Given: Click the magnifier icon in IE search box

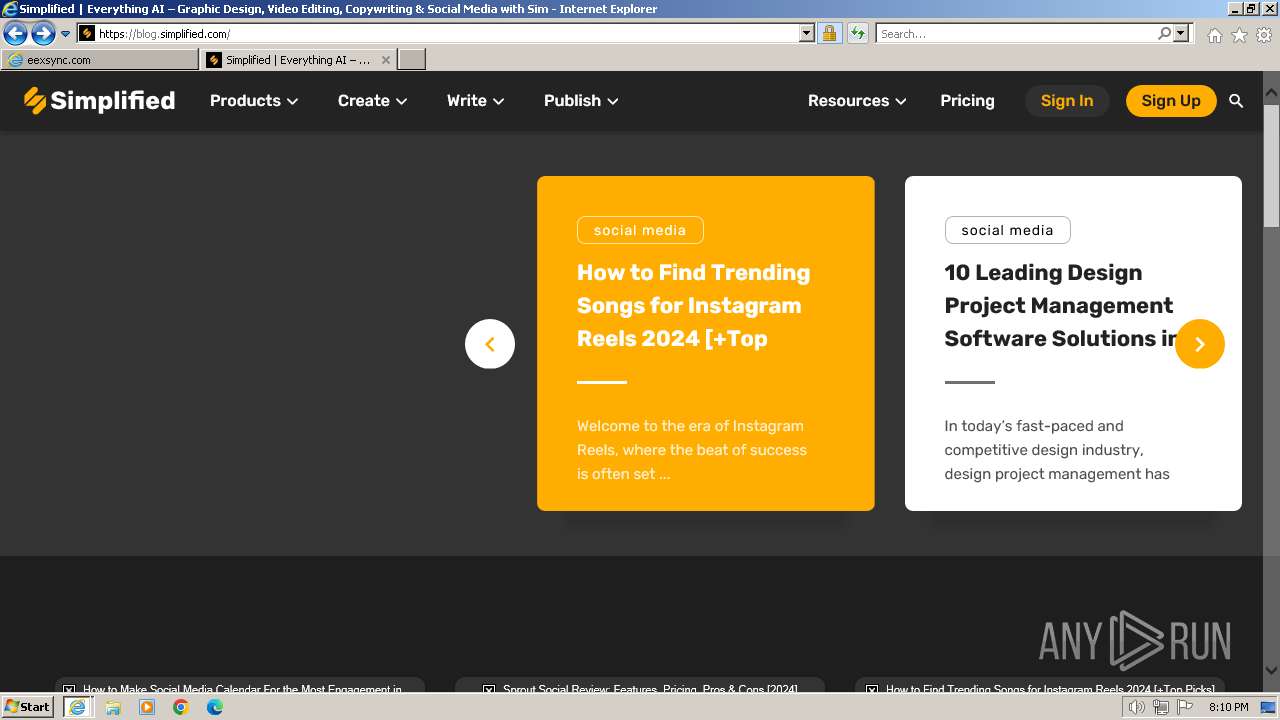Looking at the screenshot, I should [1164, 34].
